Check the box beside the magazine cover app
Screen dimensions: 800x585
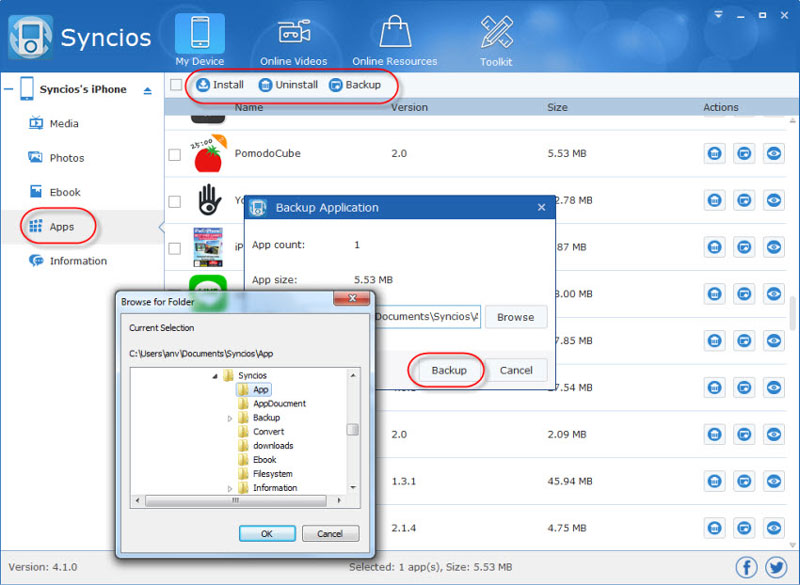174,248
